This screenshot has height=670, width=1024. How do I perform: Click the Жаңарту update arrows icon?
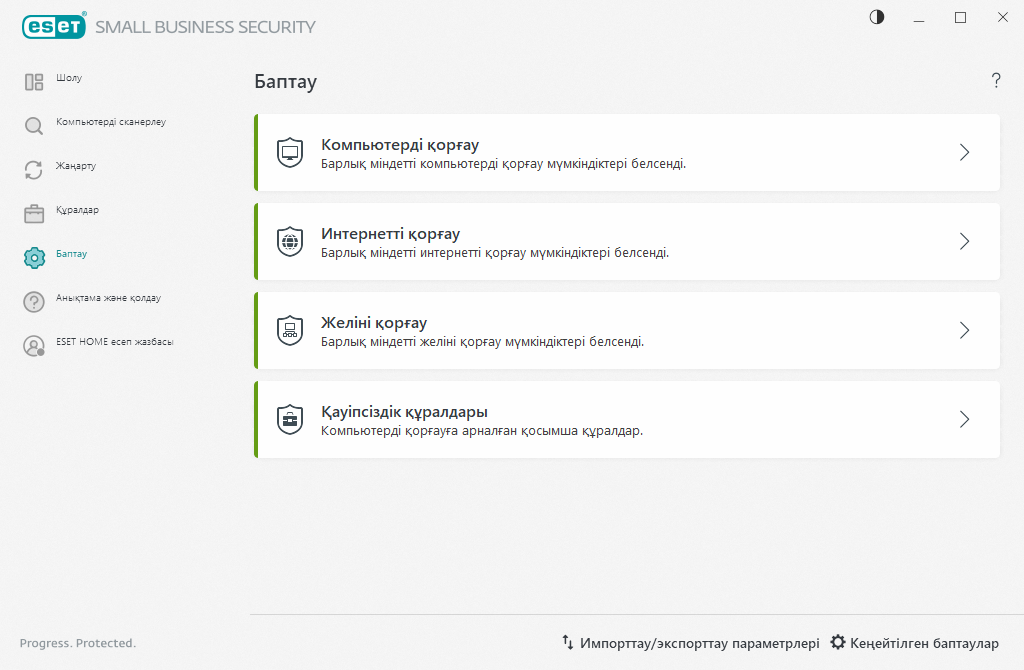pos(34,170)
